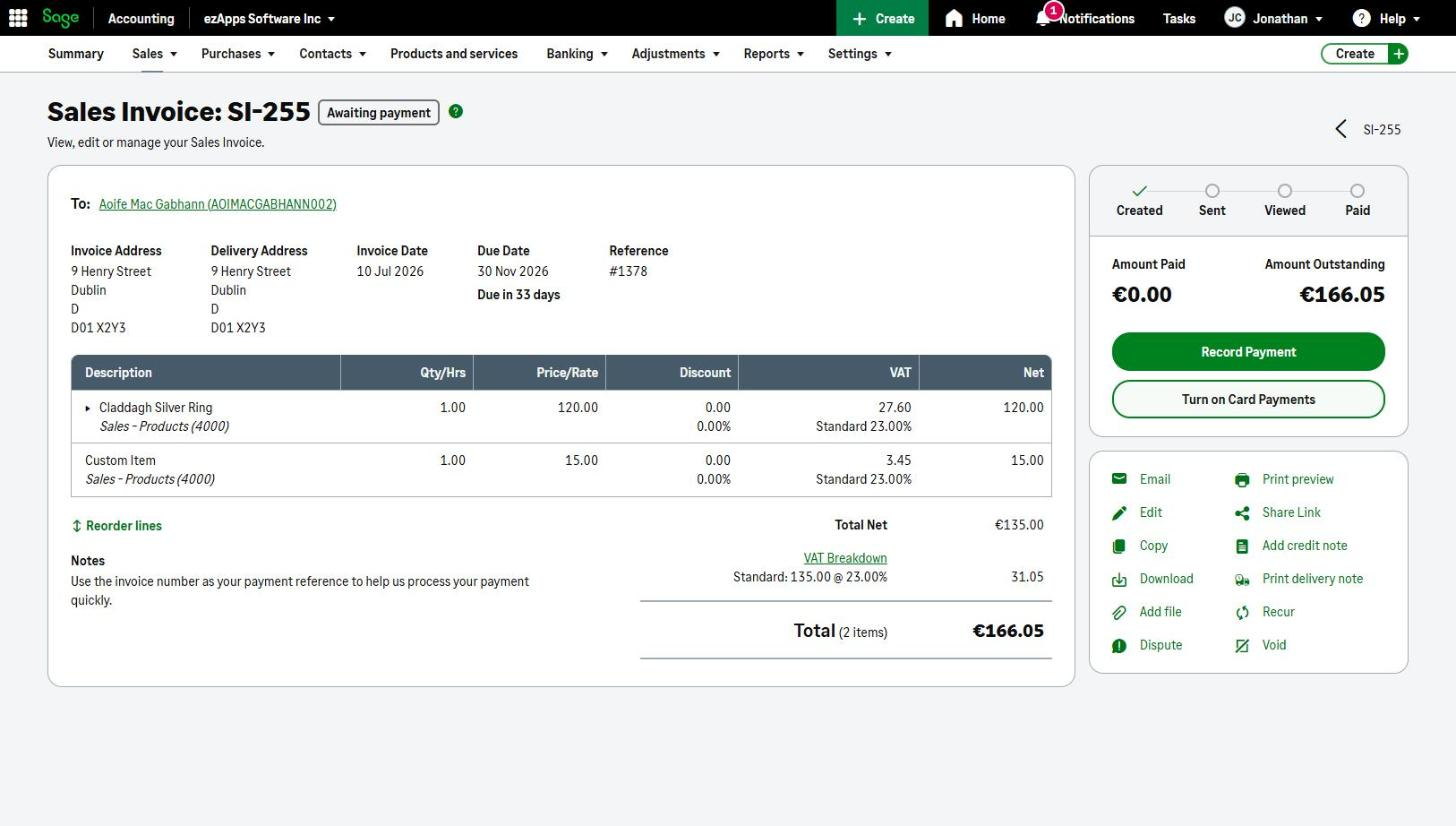
Task: Click the Print preview printer icon
Action: pos(1242,480)
